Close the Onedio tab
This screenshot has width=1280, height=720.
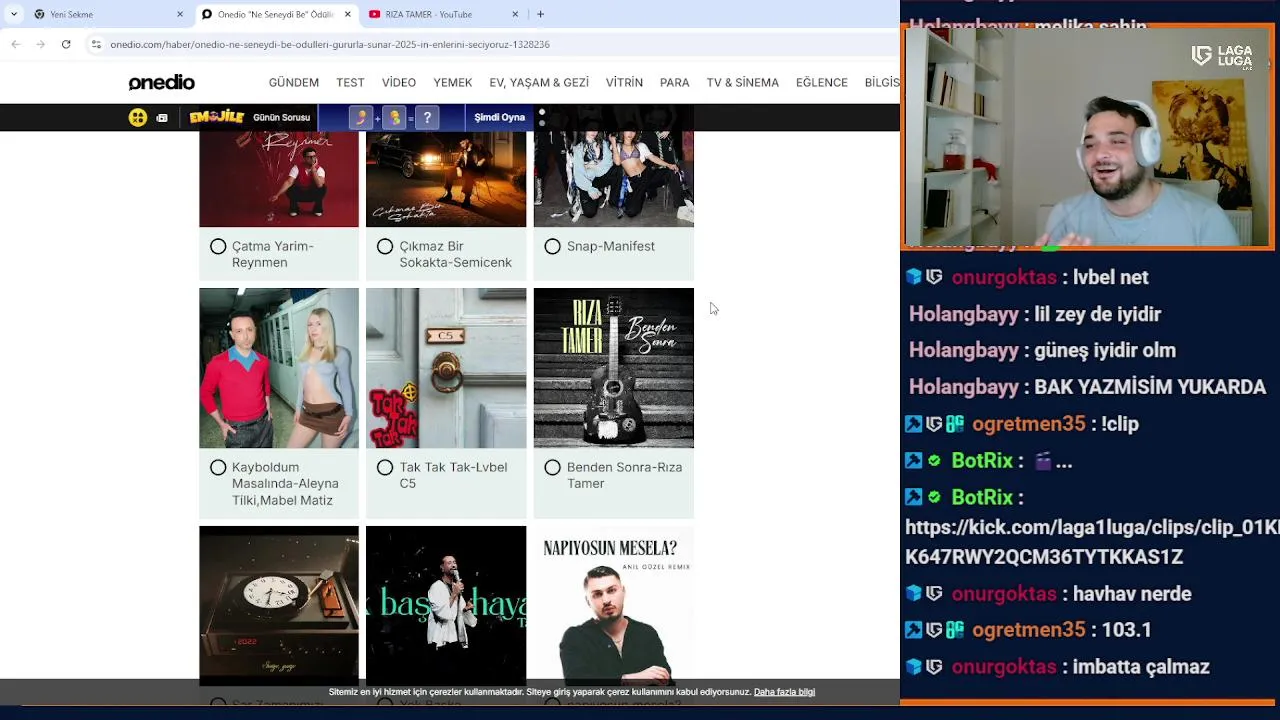348,14
